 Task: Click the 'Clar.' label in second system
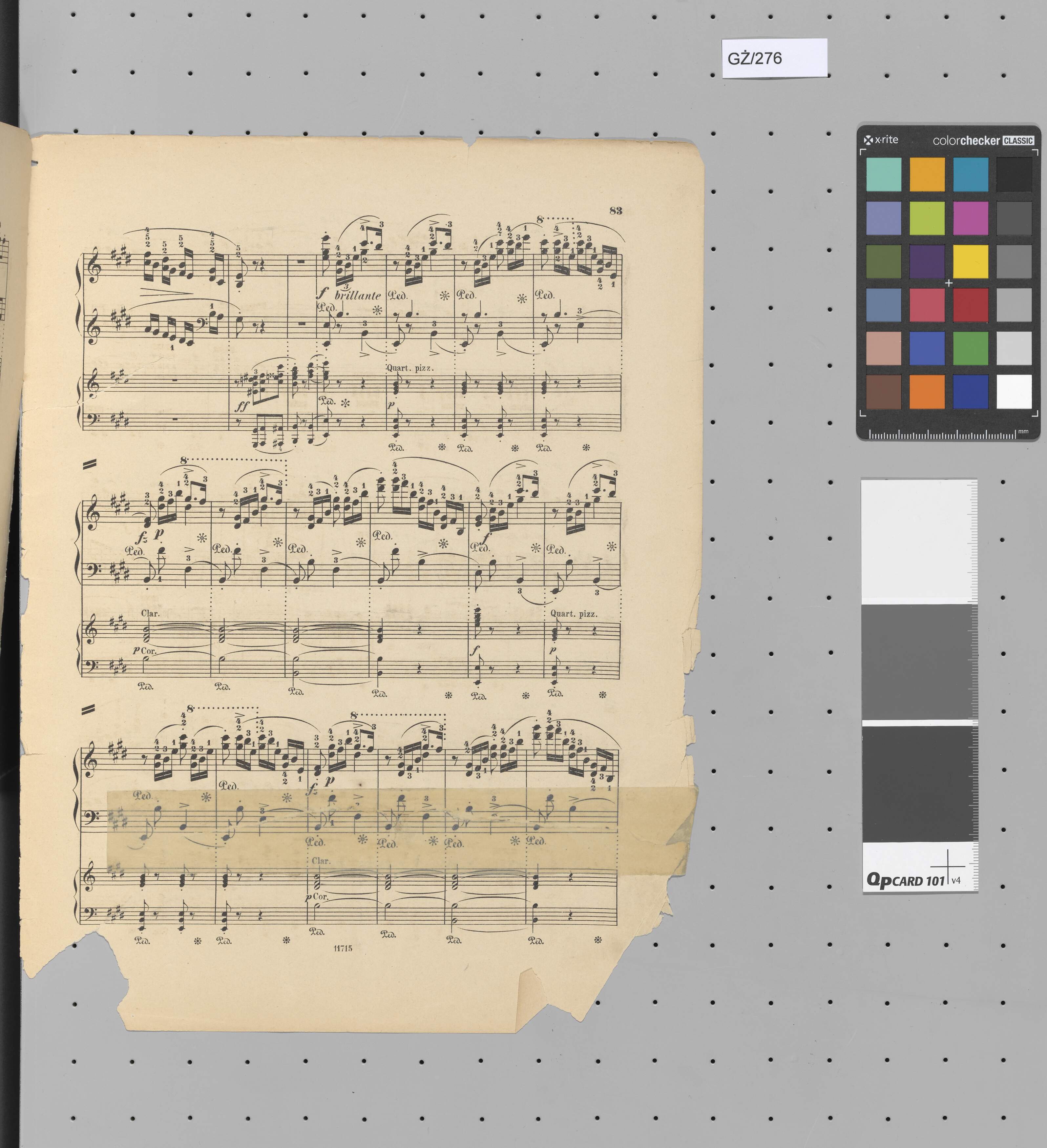pyautogui.click(x=150, y=613)
